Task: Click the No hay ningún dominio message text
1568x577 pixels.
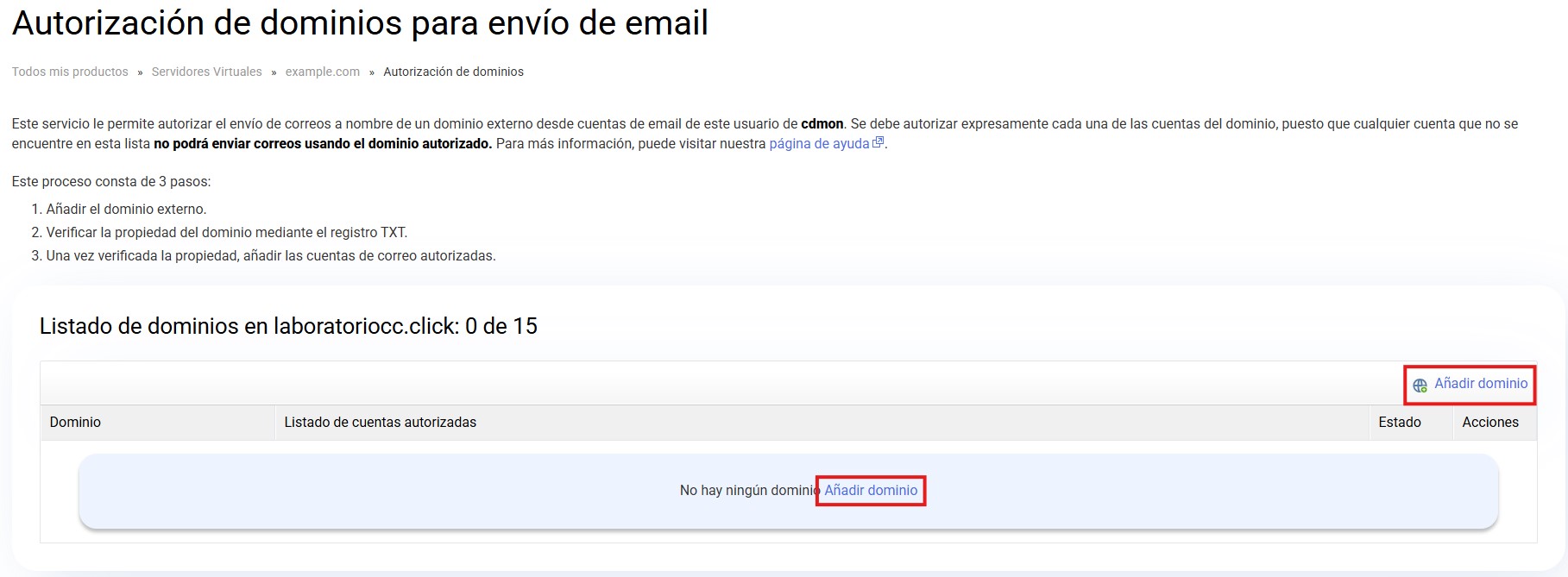Action: pyautogui.click(x=747, y=491)
